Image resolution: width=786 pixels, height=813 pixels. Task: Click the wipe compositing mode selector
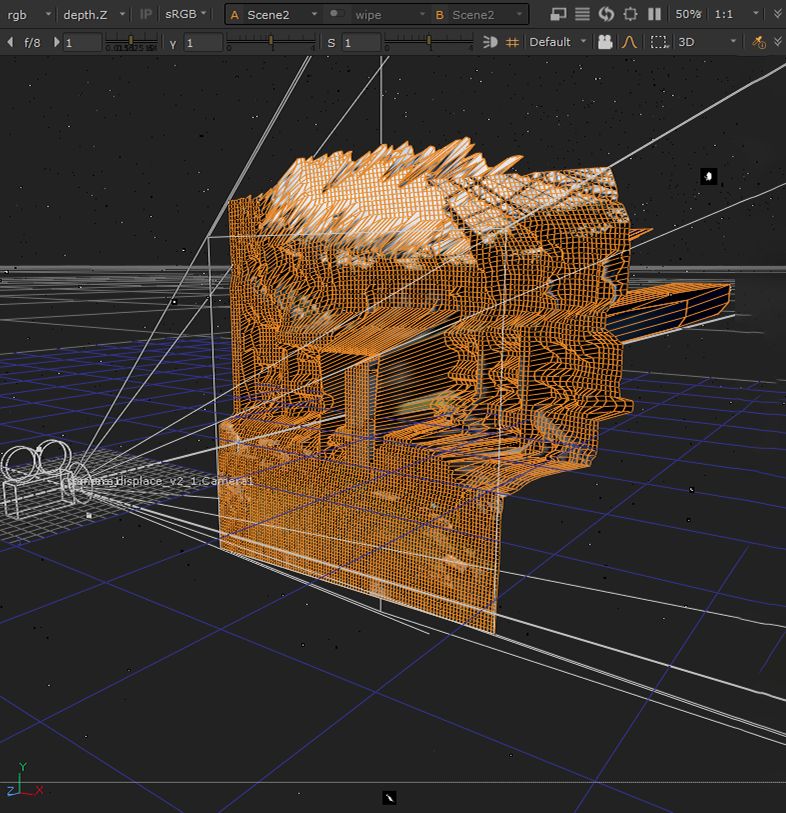376,15
